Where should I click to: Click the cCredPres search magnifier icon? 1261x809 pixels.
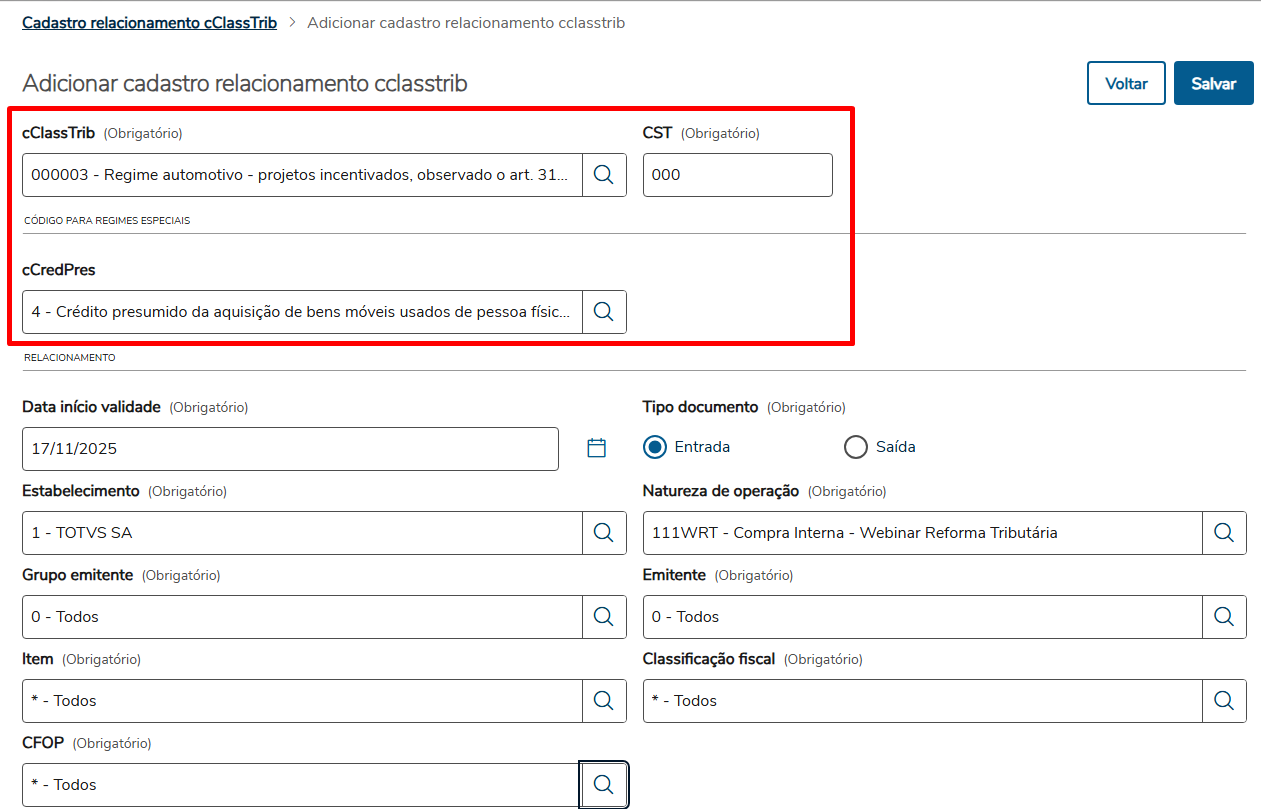[604, 312]
